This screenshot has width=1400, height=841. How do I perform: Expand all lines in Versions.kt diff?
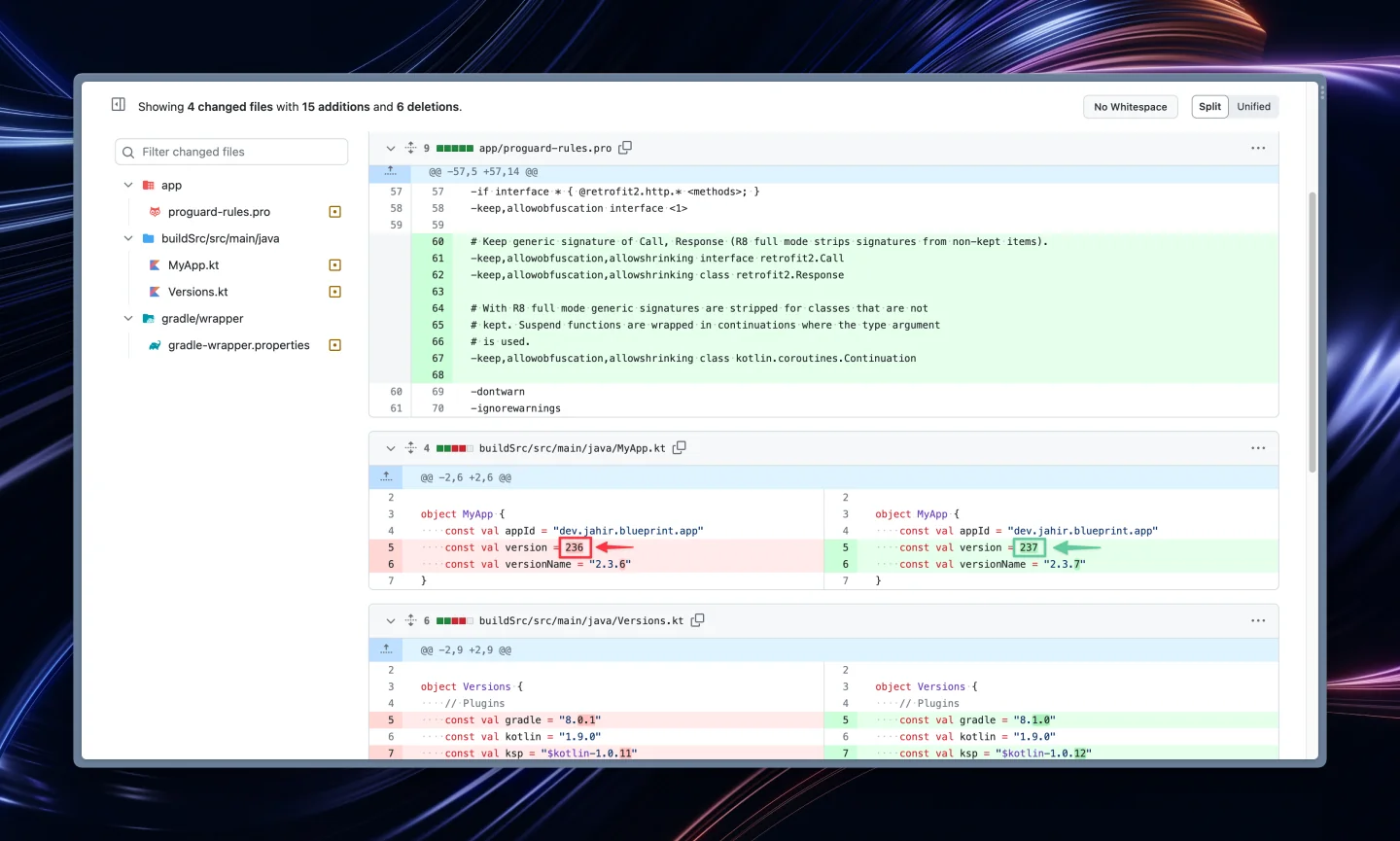click(x=410, y=620)
